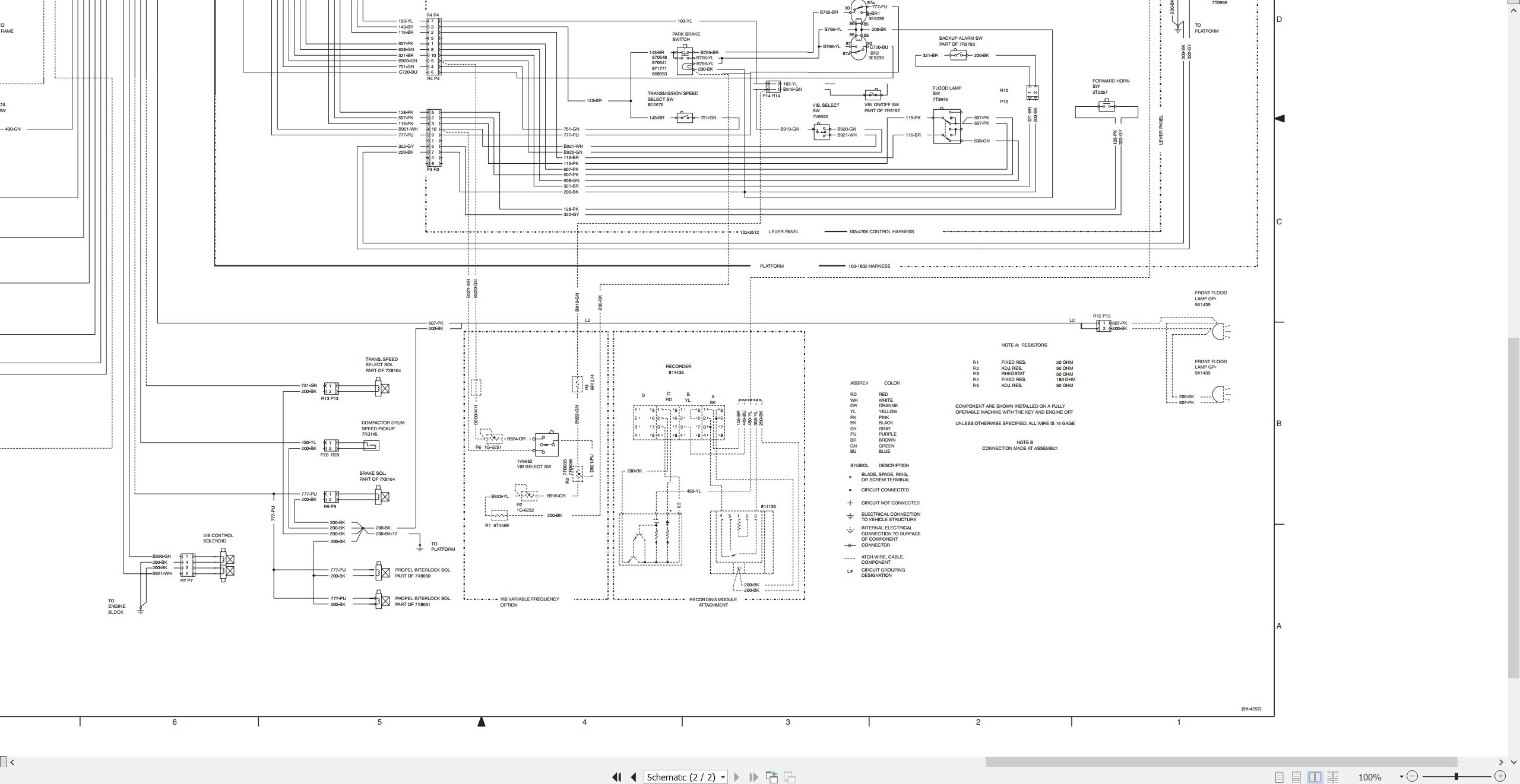Image resolution: width=1520 pixels, height=784 pixels.
Task: Jump to last page
Action: [x=753, y=777]
